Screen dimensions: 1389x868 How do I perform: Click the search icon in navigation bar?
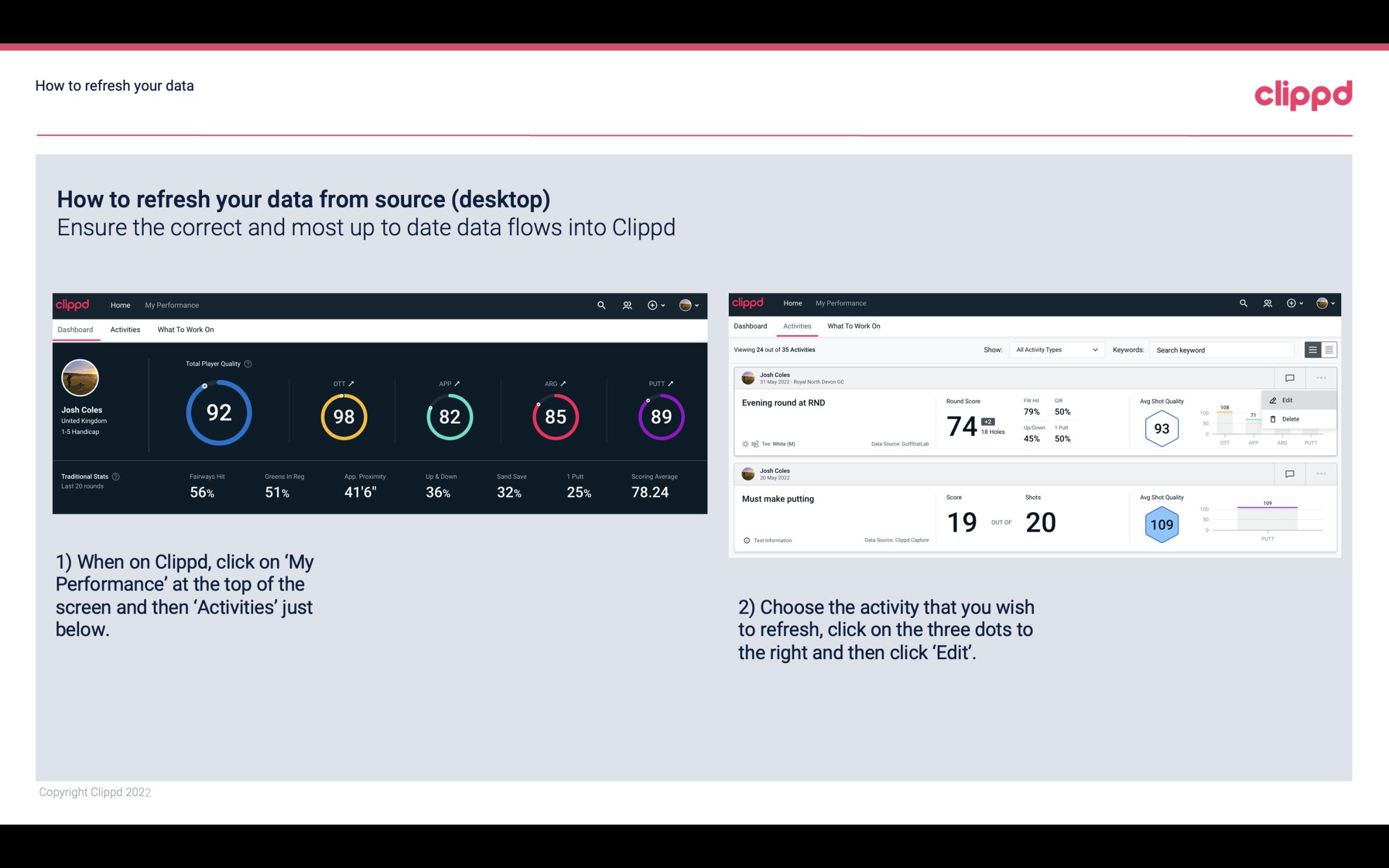click(601, 305)
